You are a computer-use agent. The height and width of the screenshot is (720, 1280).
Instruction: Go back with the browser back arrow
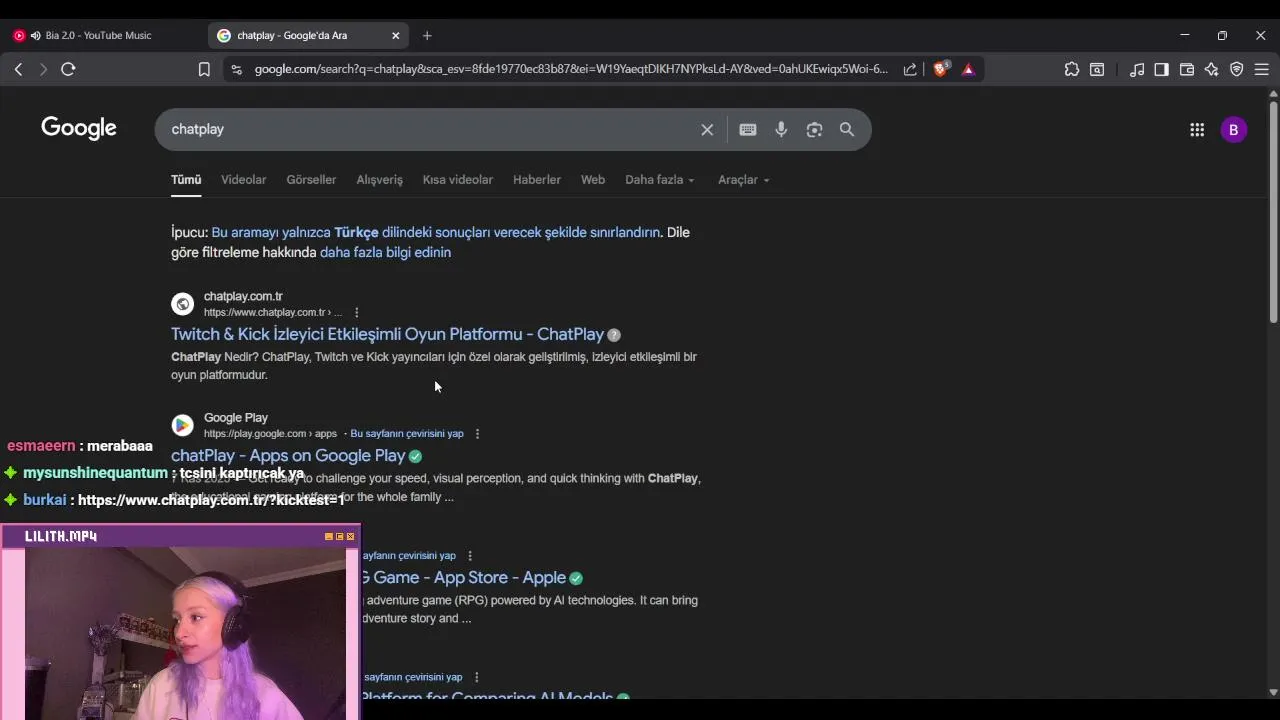tap(18, 69)
